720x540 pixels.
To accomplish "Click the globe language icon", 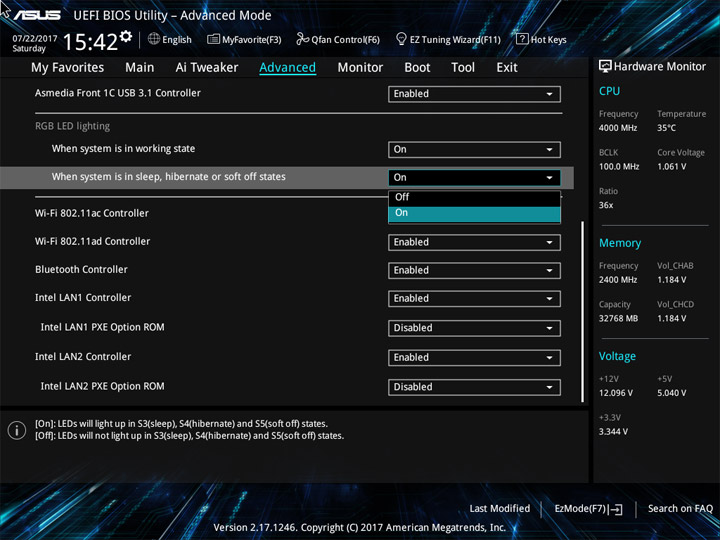I will 154,39.
